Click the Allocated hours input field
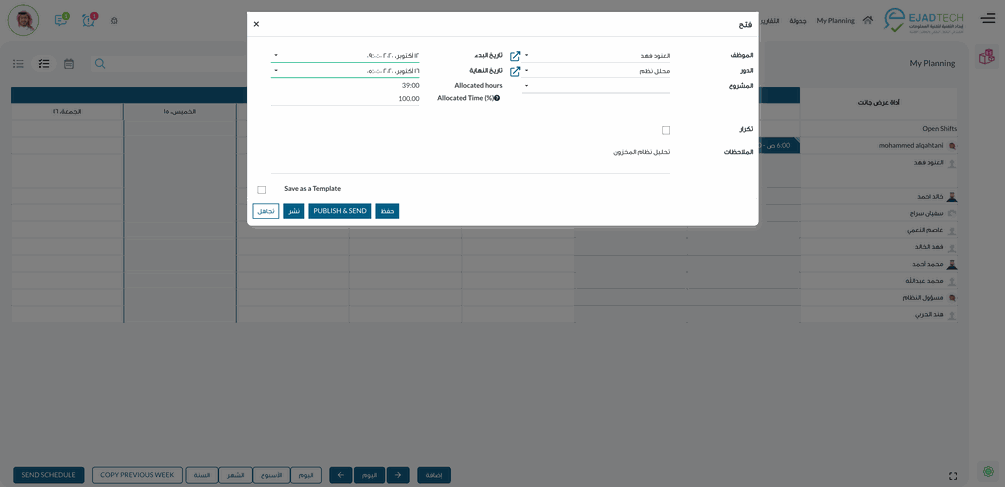Viewport: 1005px width, 487px height. (345, 85)
